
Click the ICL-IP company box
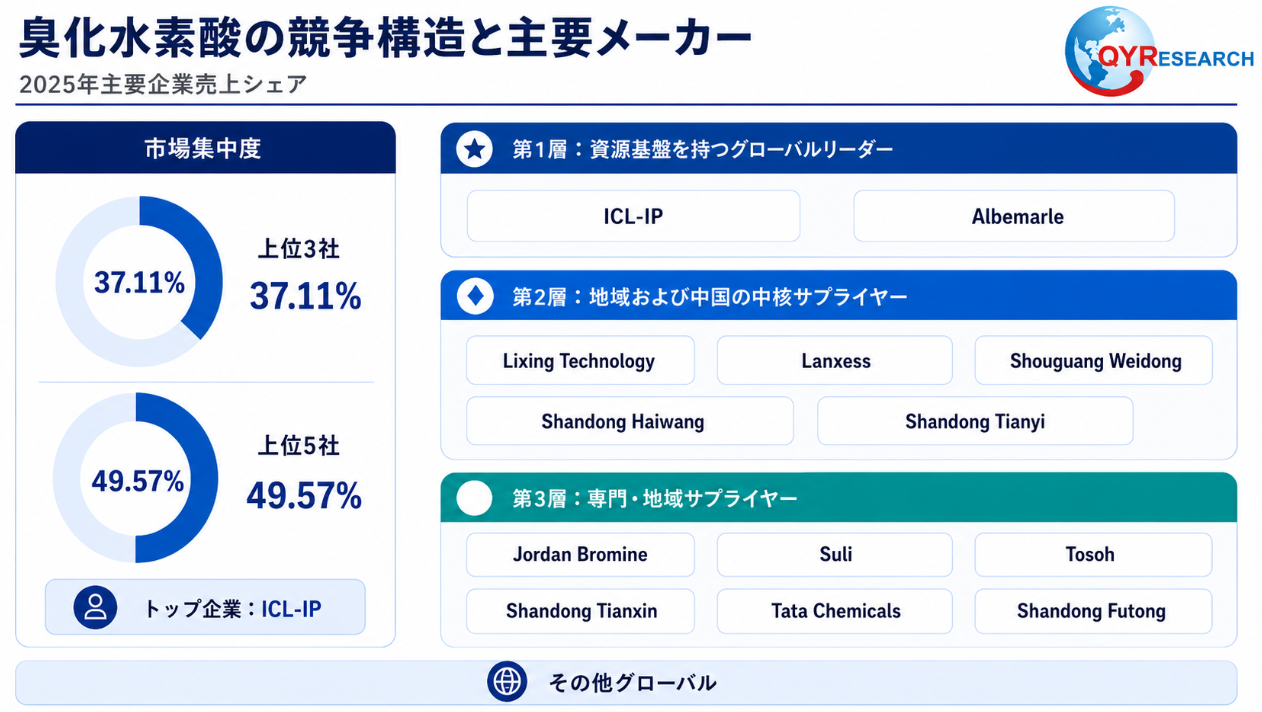pyautogui.click(x=633, y=216)
